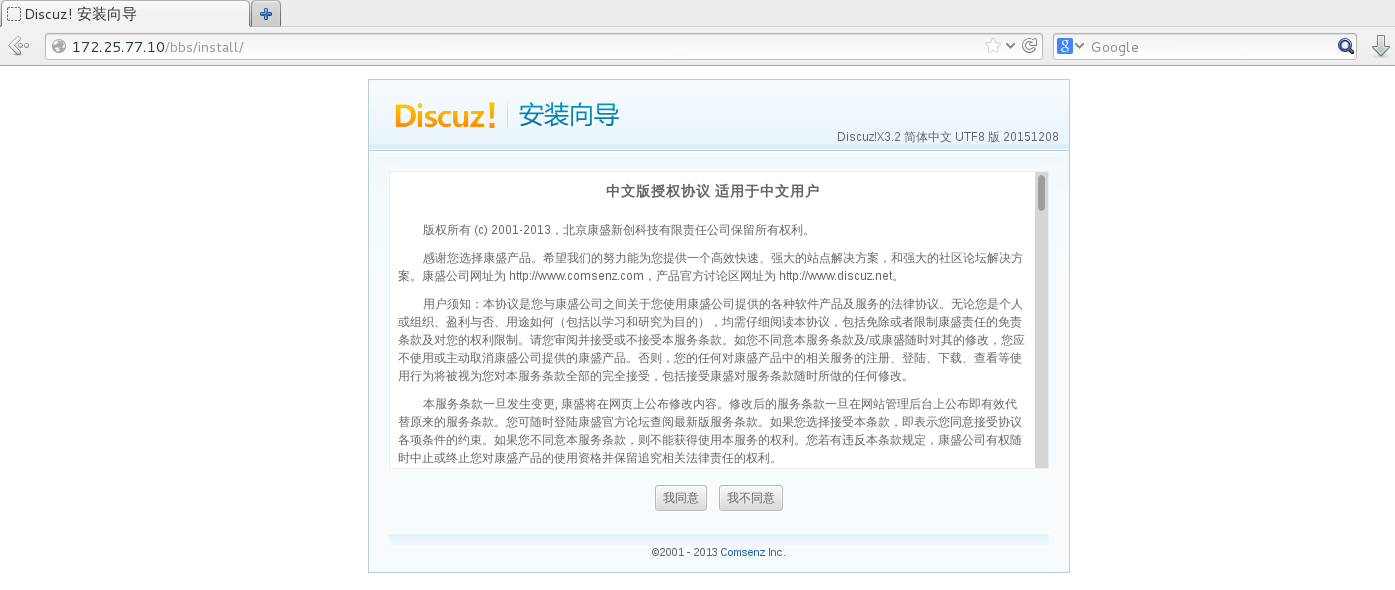Reload the page with the refresh icon

pyautogui.click(x=1029, y=46)
